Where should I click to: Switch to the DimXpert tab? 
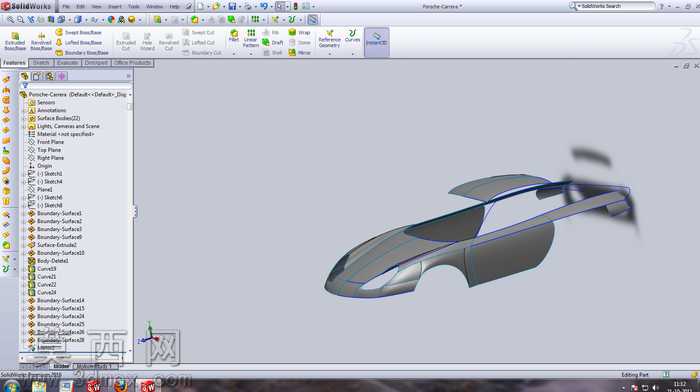pos(96,63)
